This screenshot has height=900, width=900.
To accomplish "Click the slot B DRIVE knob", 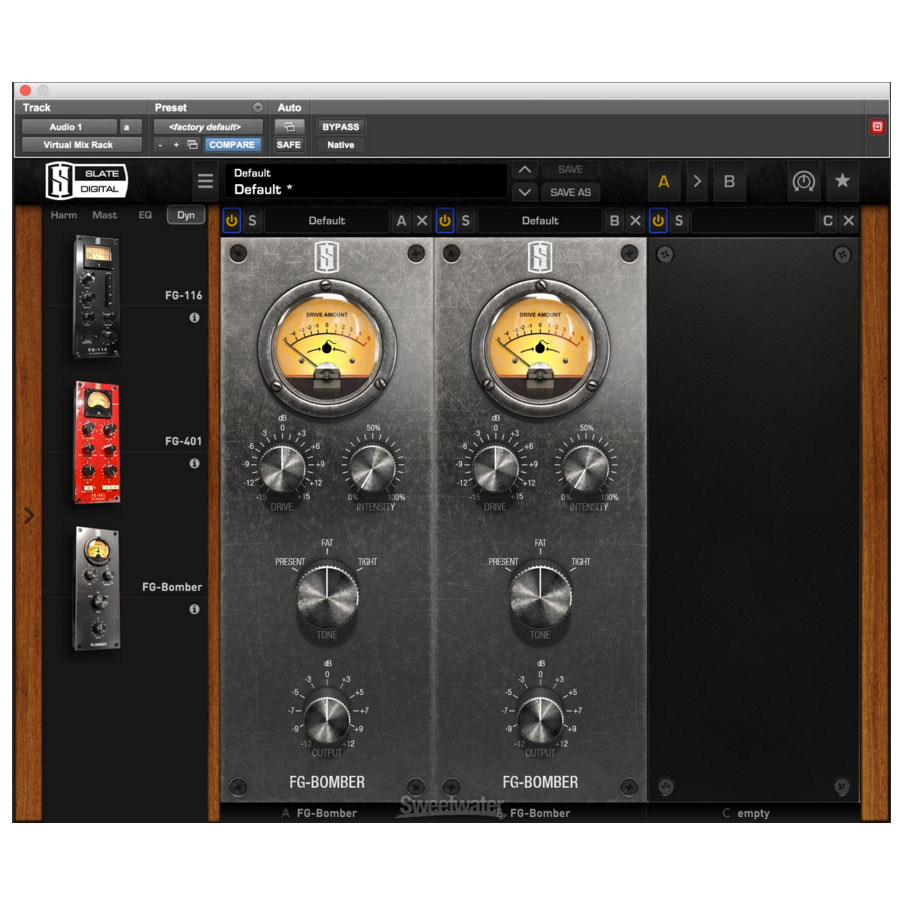I will (495, 469).
